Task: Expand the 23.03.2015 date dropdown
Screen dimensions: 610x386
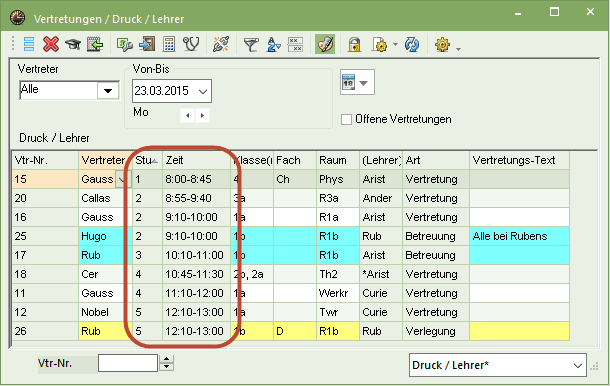Action: pyautogui.click(x=203, y=91)
